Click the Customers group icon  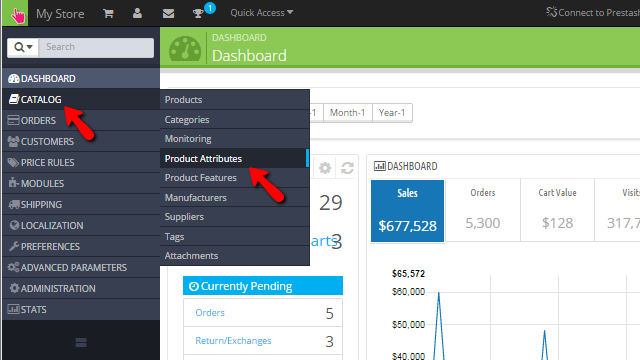[13, 141]
